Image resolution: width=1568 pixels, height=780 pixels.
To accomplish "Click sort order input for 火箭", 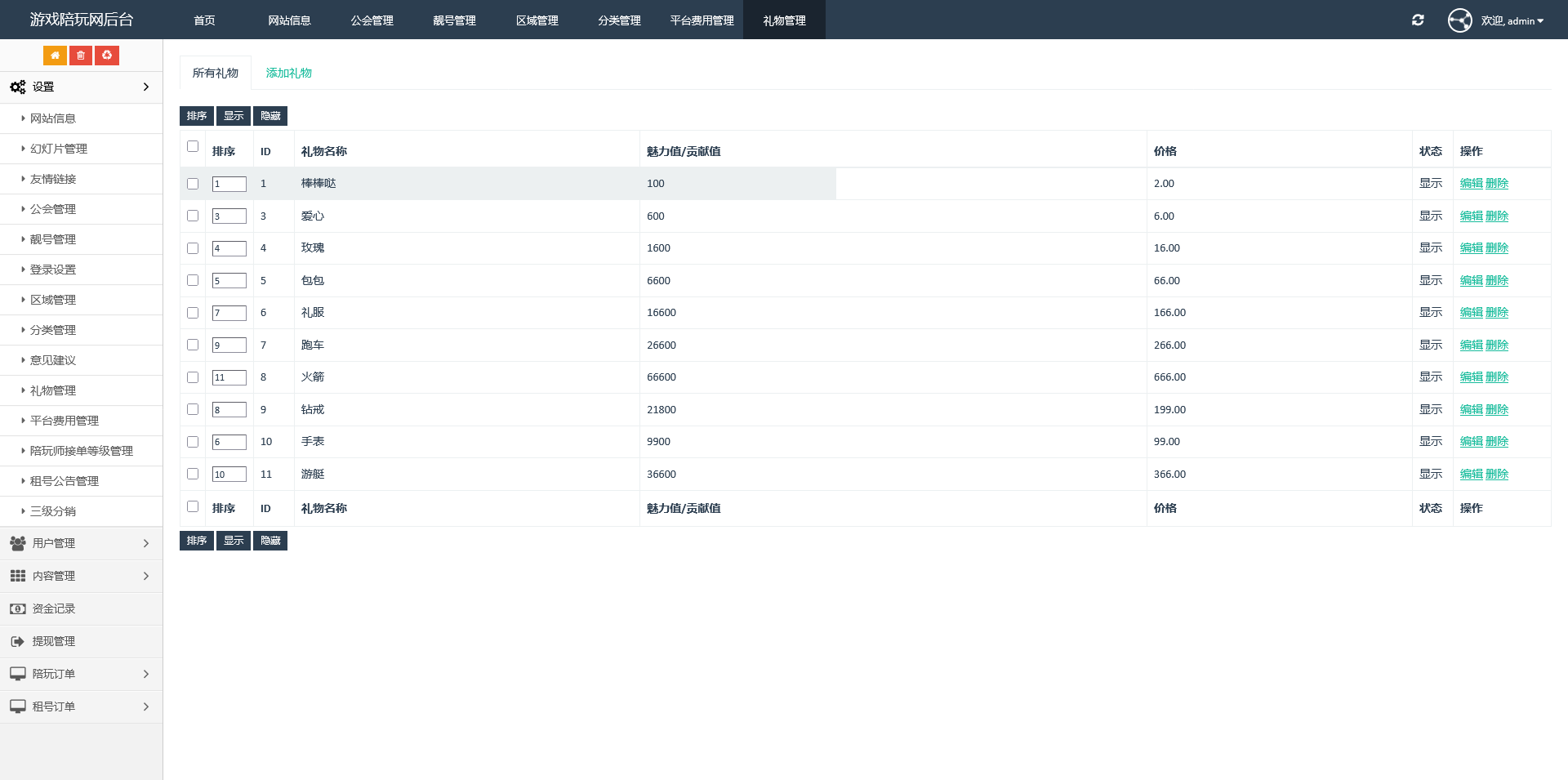I will coord(229,378).
